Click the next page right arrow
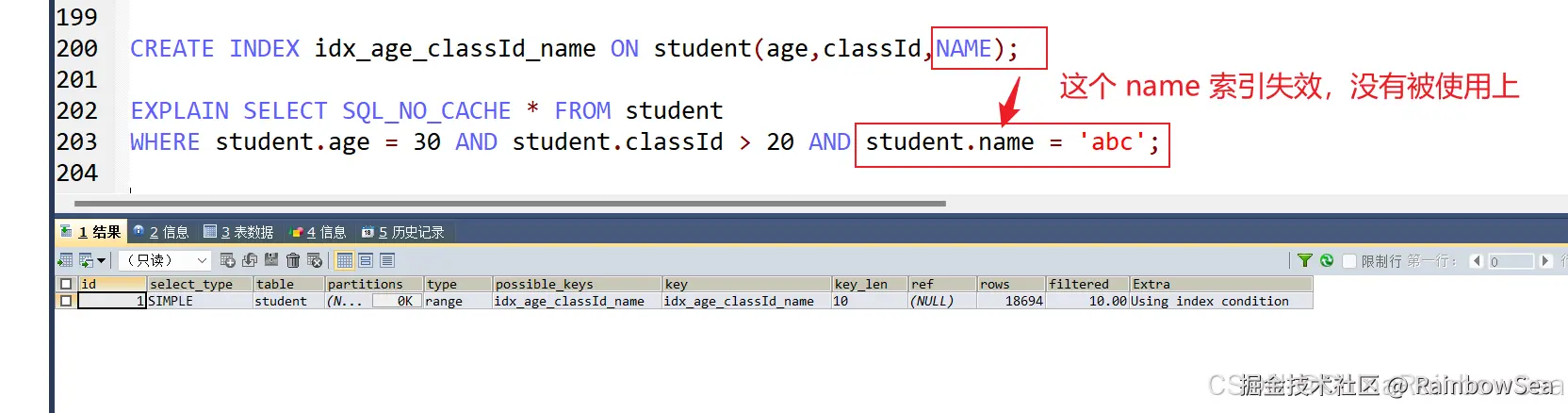 (1545, 261)
